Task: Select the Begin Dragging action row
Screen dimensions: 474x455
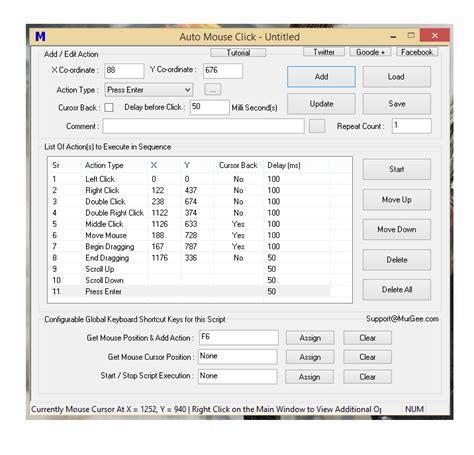Action: 190,247
